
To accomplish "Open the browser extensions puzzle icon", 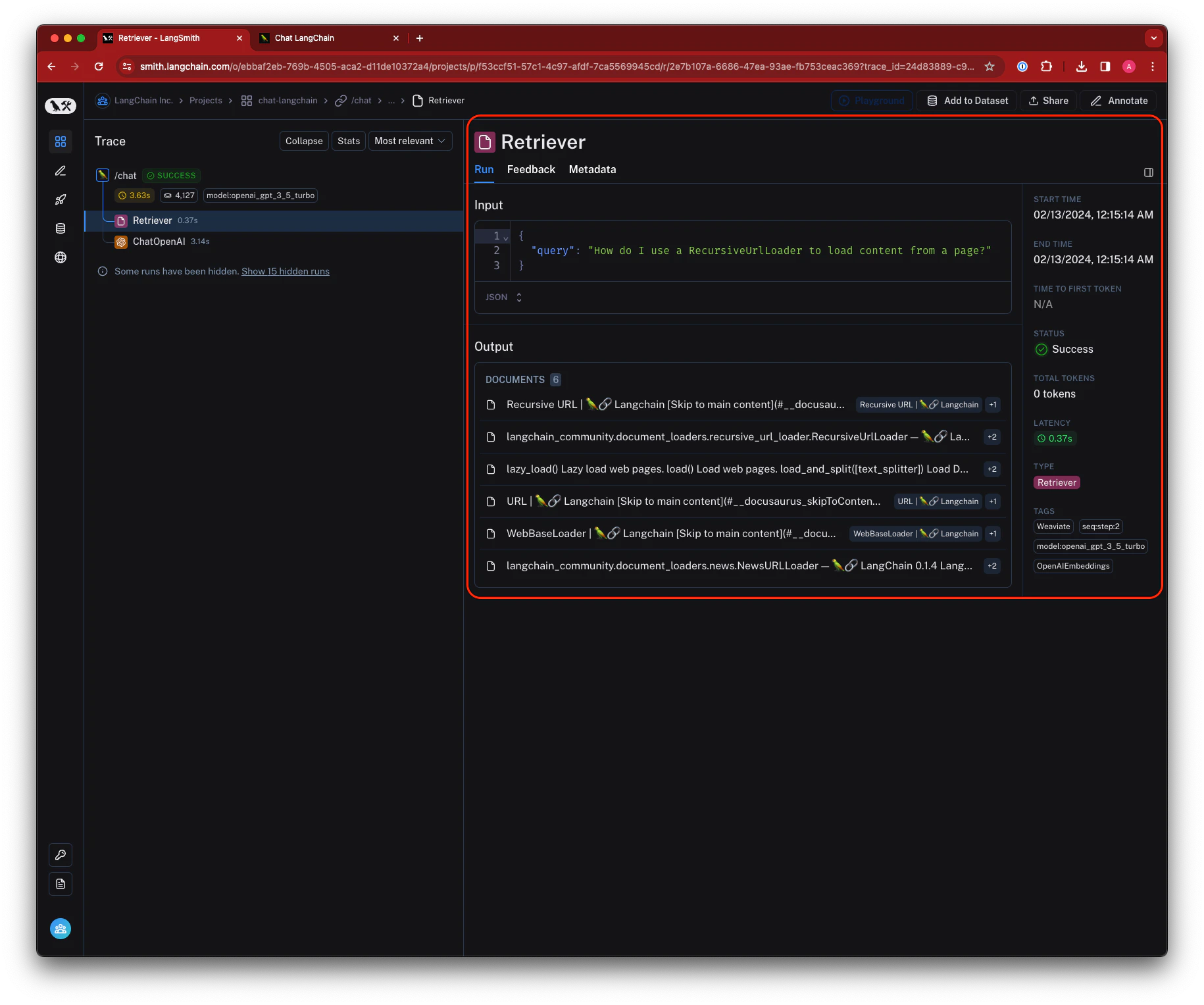I will pyautogui.click(x=1047, y=66).
